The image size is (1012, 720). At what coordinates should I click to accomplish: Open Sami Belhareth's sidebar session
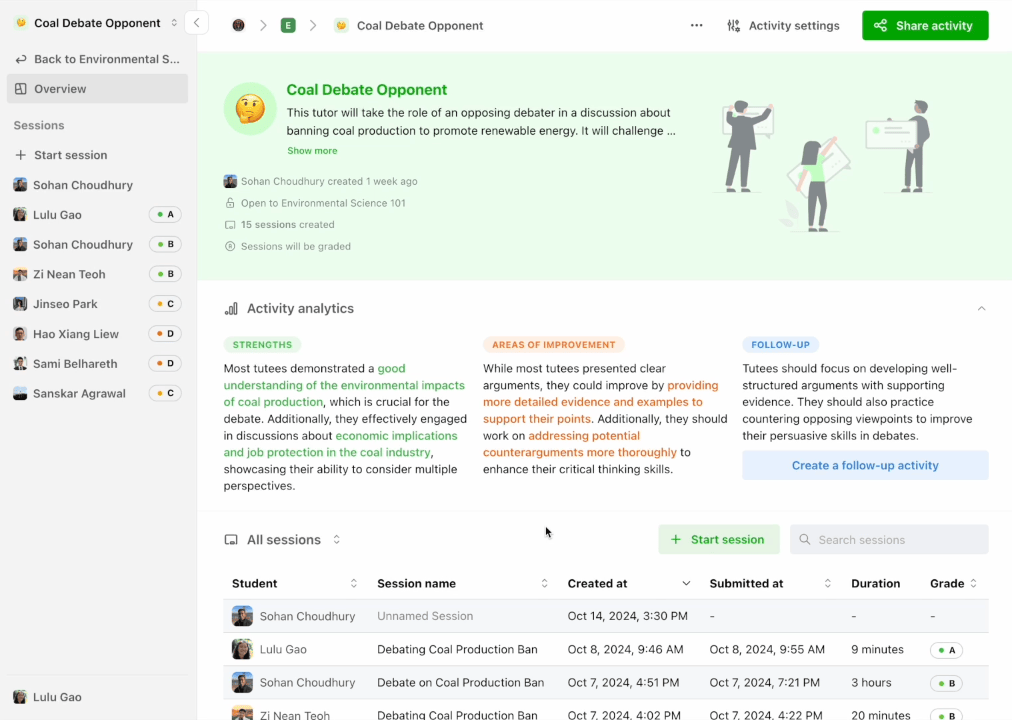(x=97, y=364)
